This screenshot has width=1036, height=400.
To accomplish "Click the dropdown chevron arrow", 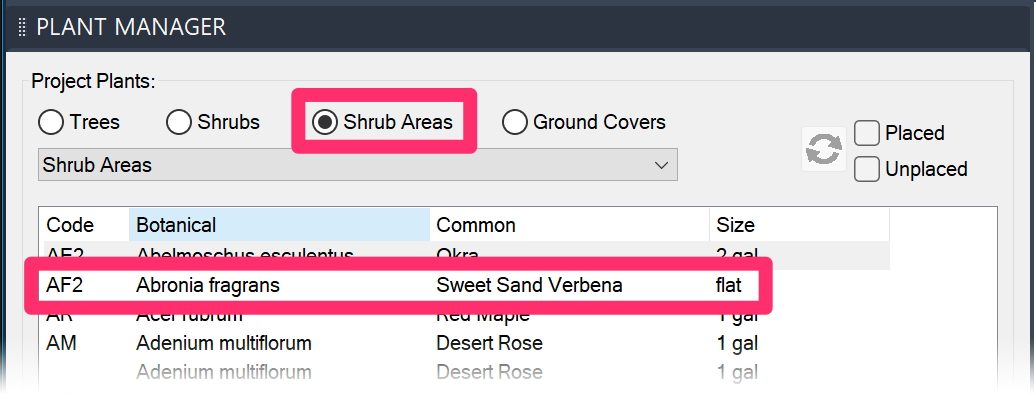I will (661, 165).
